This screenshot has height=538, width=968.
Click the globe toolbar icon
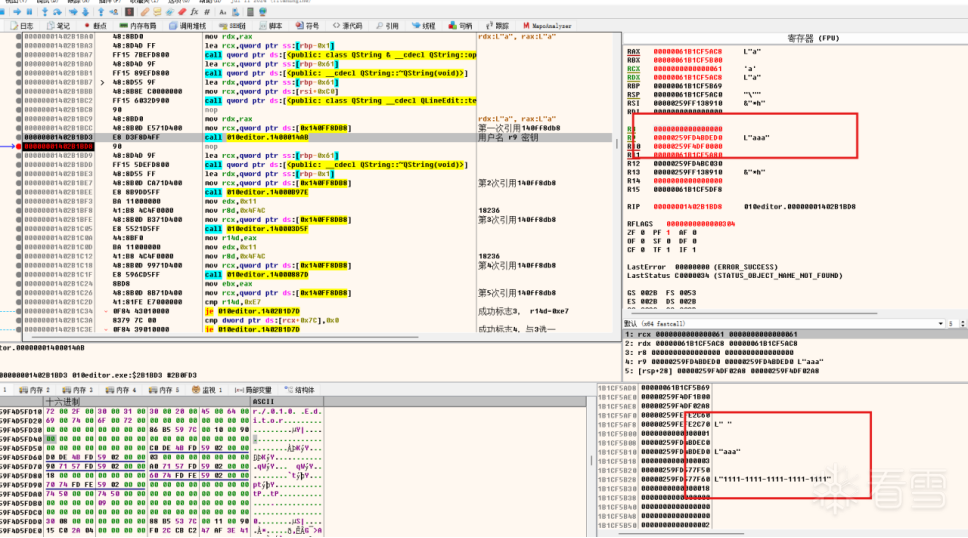tap(263, 12)
